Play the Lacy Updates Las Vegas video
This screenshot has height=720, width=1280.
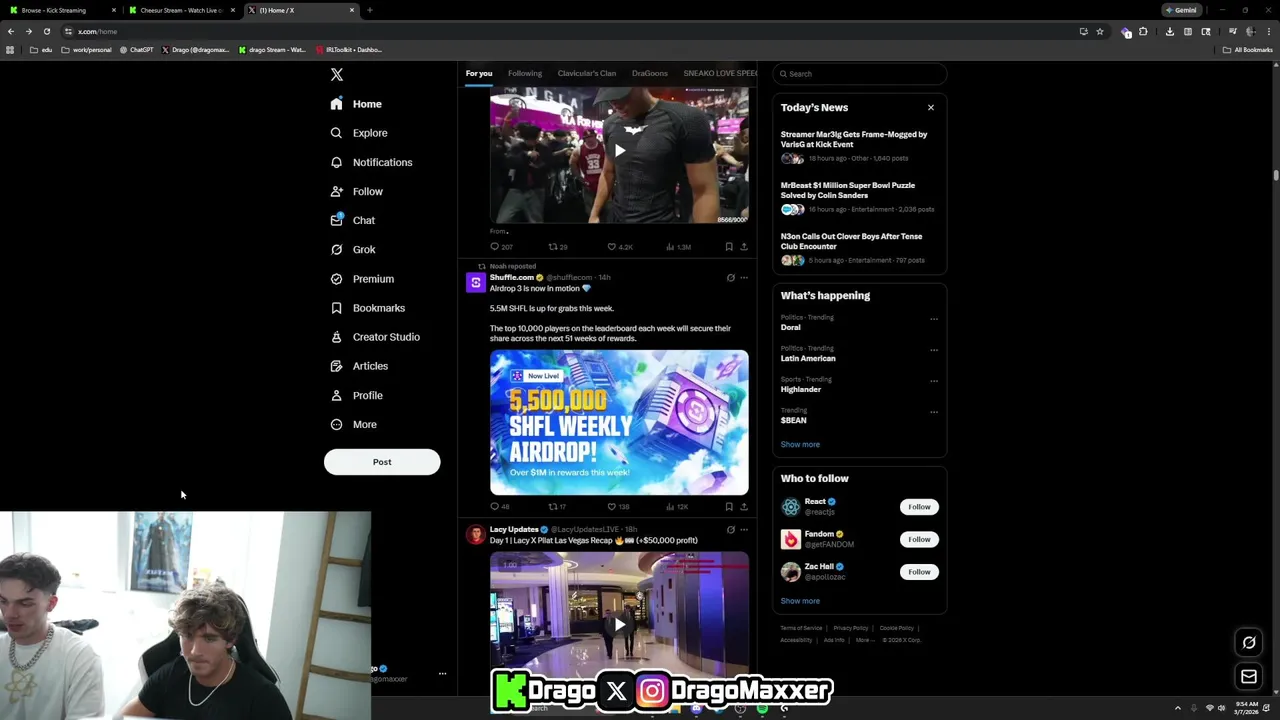(x=619, y=624)
